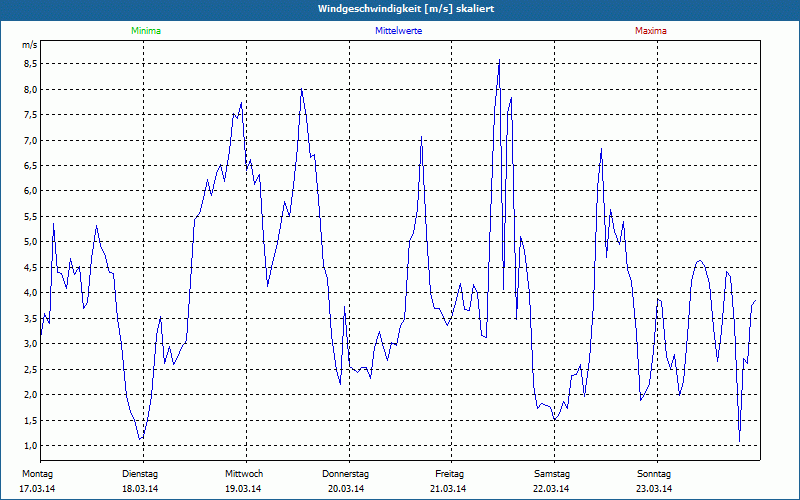The height and width of the screenshot is (500, 800).
Task: Click the Sonntag day label
Action: [654, 474]
